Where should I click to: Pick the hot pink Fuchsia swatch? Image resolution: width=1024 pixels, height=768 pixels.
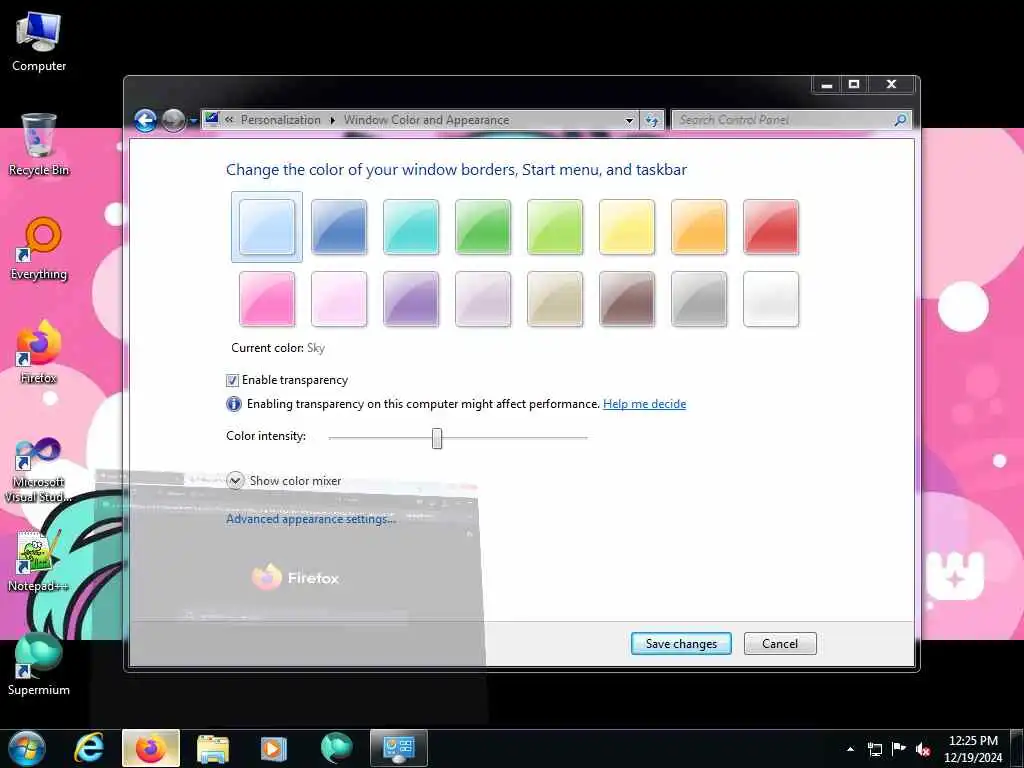pyautogui.click(x=267, y=299)
